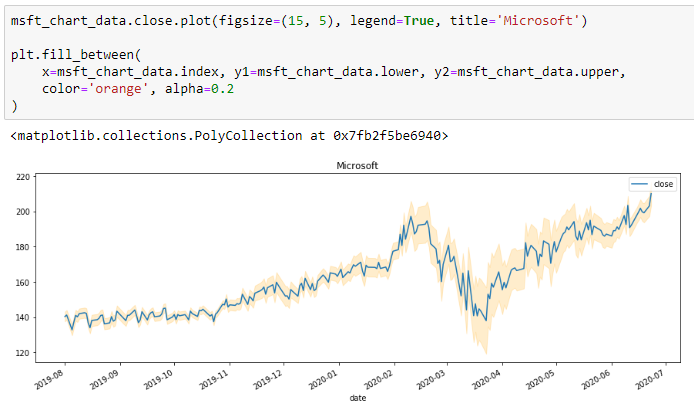Click the x-axis tick label 2020-01
The height and width of the screenshot is (409, 694).
pyautogui.click(x=323, y=380)
